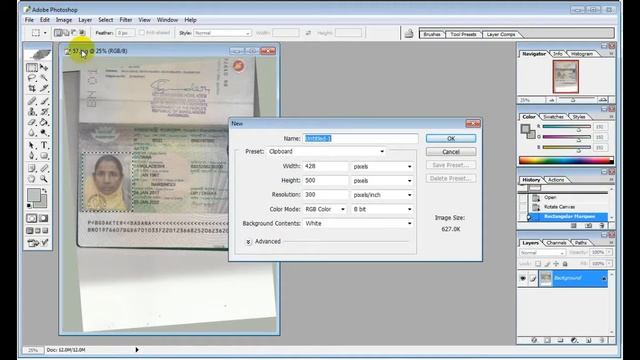The image size is (640, 360).
Task: Click the Save Preset button
Action: (x=451, y=165)
